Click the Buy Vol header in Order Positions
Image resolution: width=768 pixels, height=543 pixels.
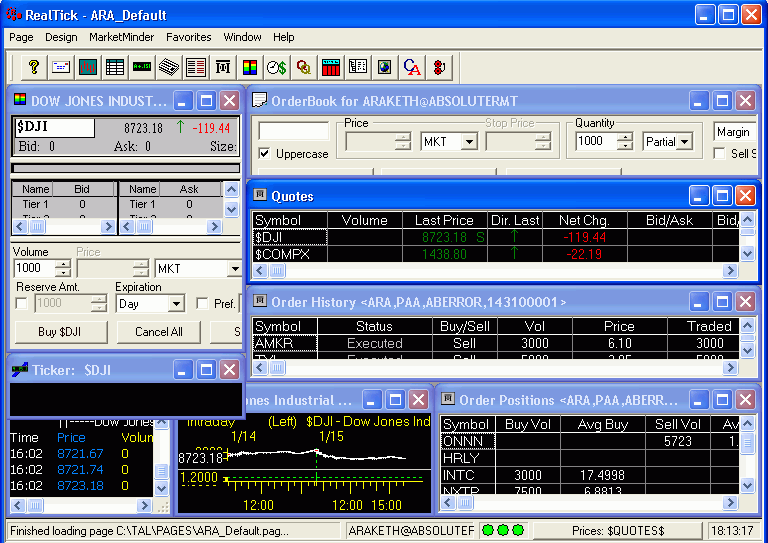coord(528,424)
